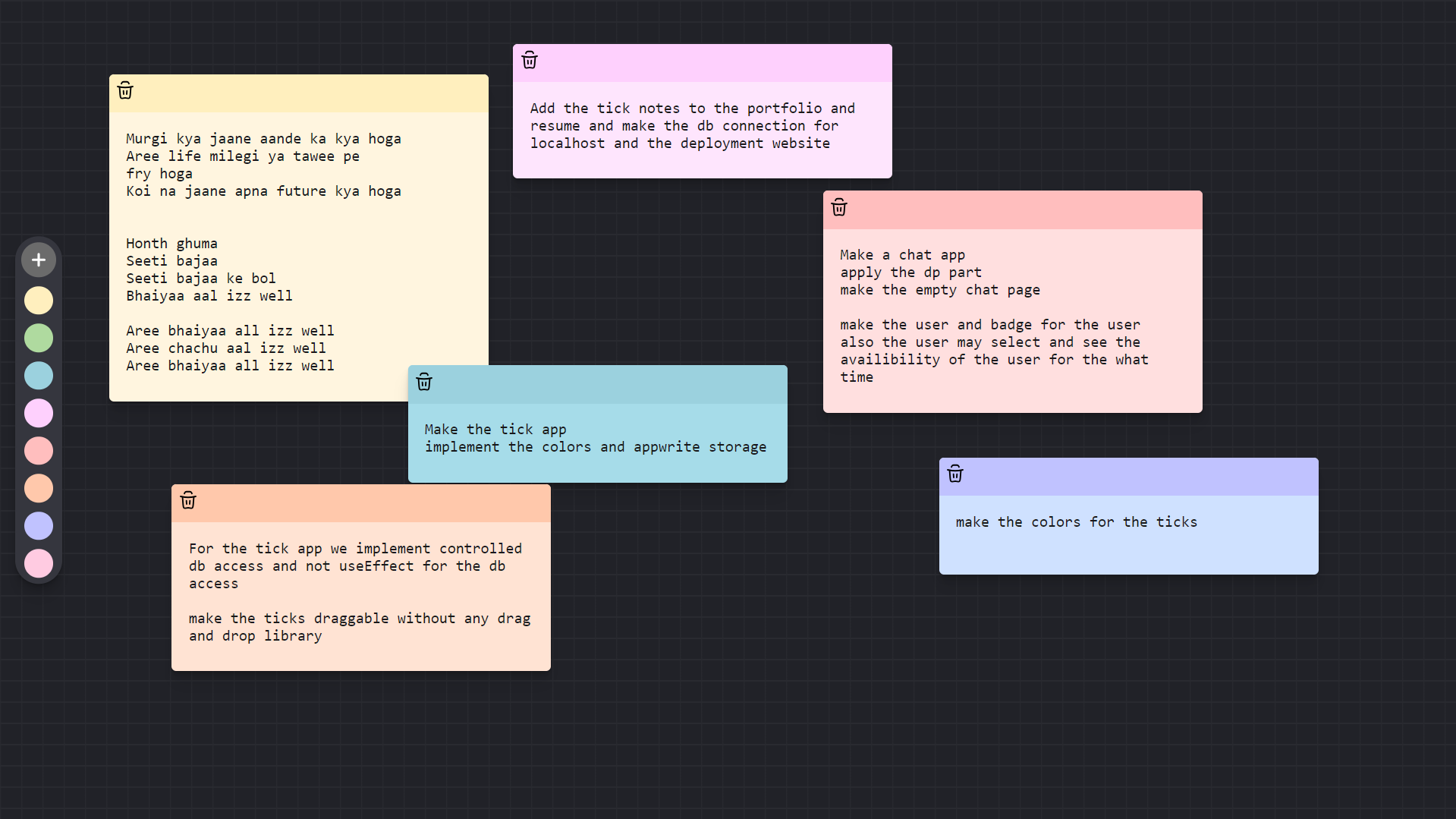Select the yellow color swatch
The width and height of the screenshot is (1456, 819).
pos(39,301)
